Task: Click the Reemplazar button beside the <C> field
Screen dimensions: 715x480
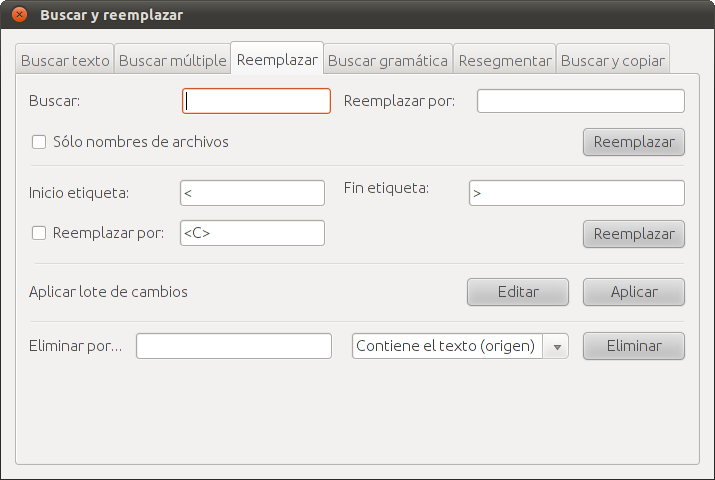Action: point(634,234)
